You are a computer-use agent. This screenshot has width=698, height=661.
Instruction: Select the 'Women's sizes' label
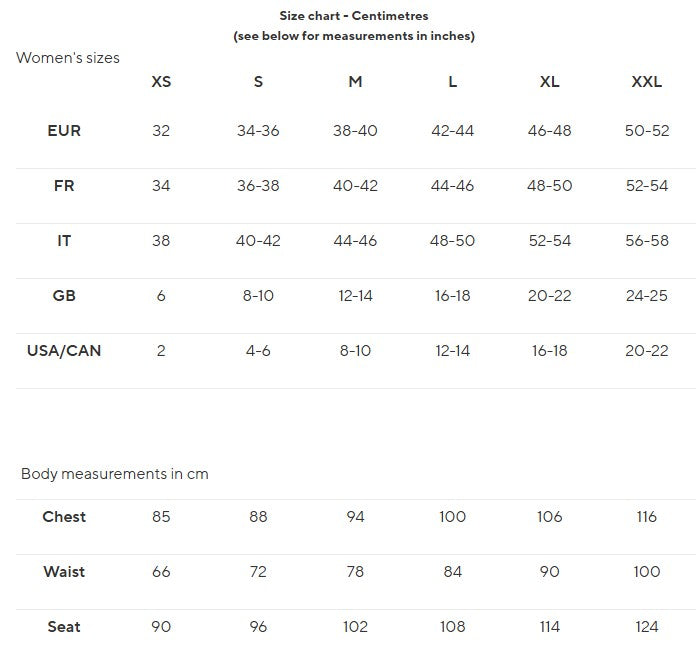(x=68, y=58)
